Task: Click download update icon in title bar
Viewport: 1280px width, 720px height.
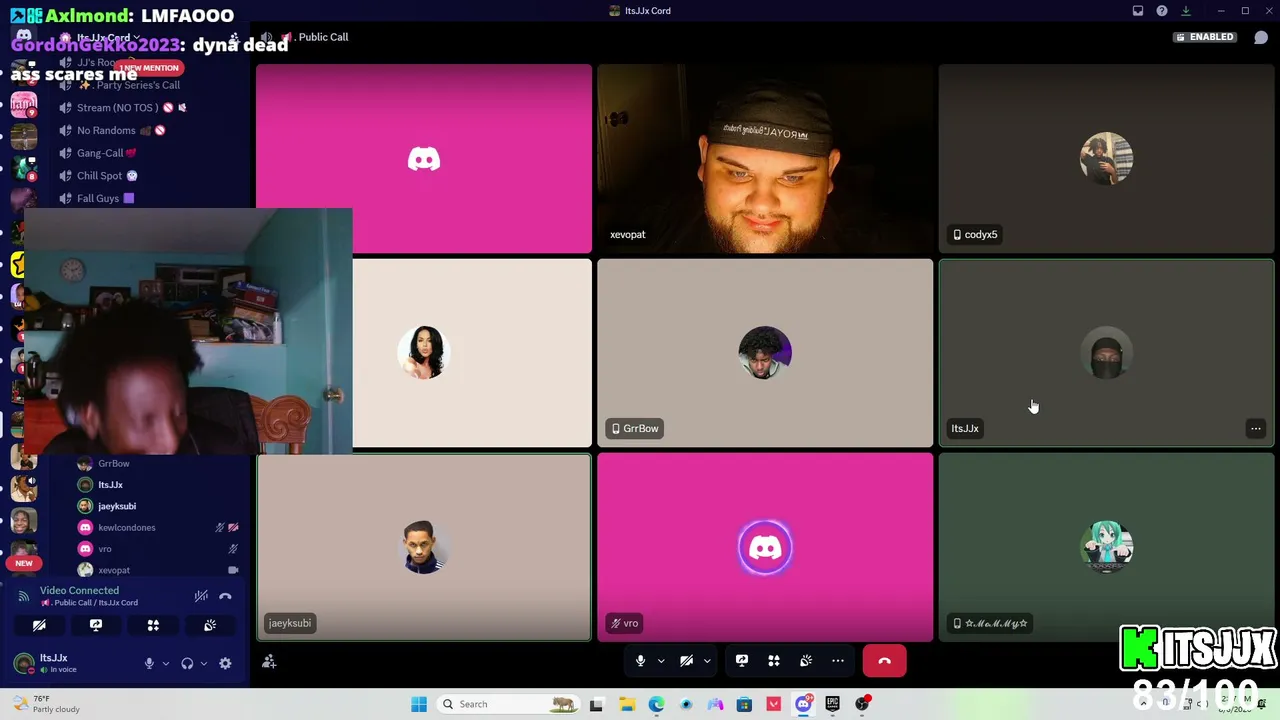Action: coord(1186,11)
